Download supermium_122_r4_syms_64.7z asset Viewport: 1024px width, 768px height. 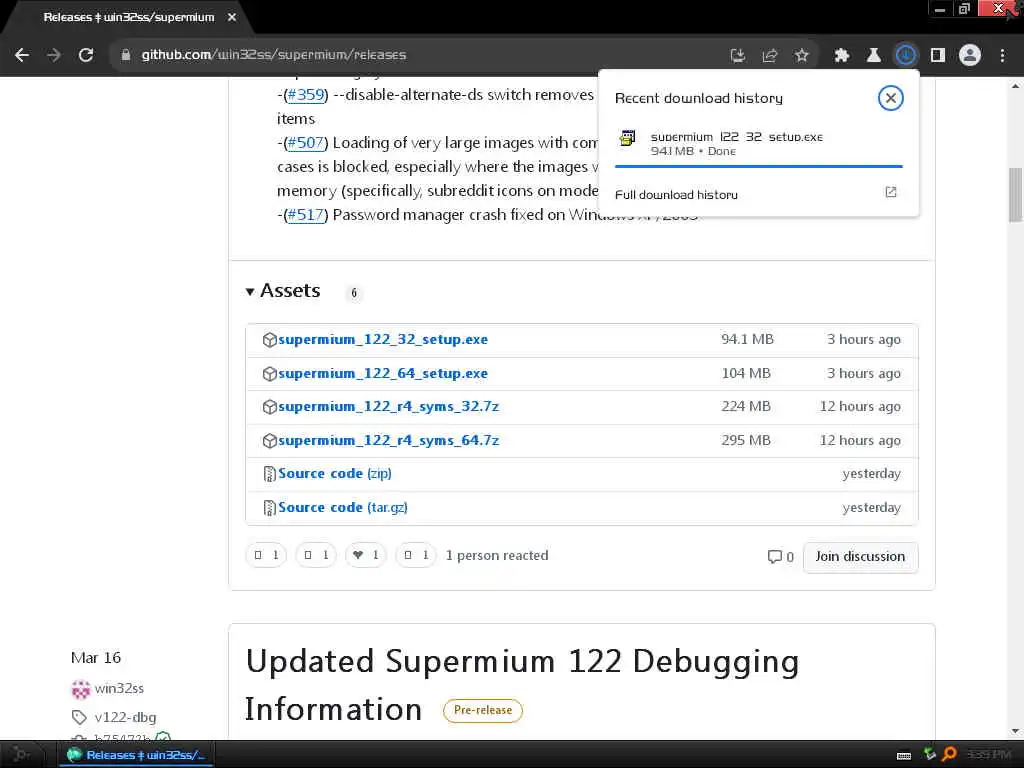tap(389, 440)
